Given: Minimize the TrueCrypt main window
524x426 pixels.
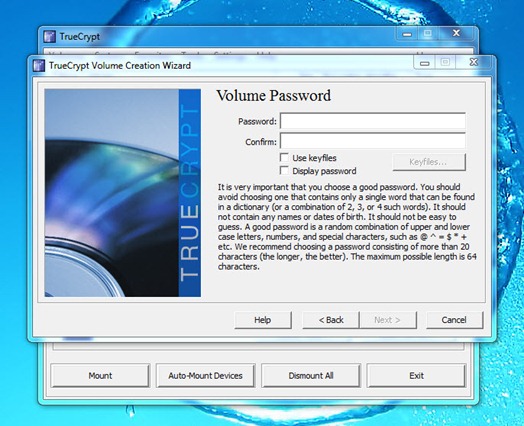Looking at the screenshot, I should tap(407, 34).
